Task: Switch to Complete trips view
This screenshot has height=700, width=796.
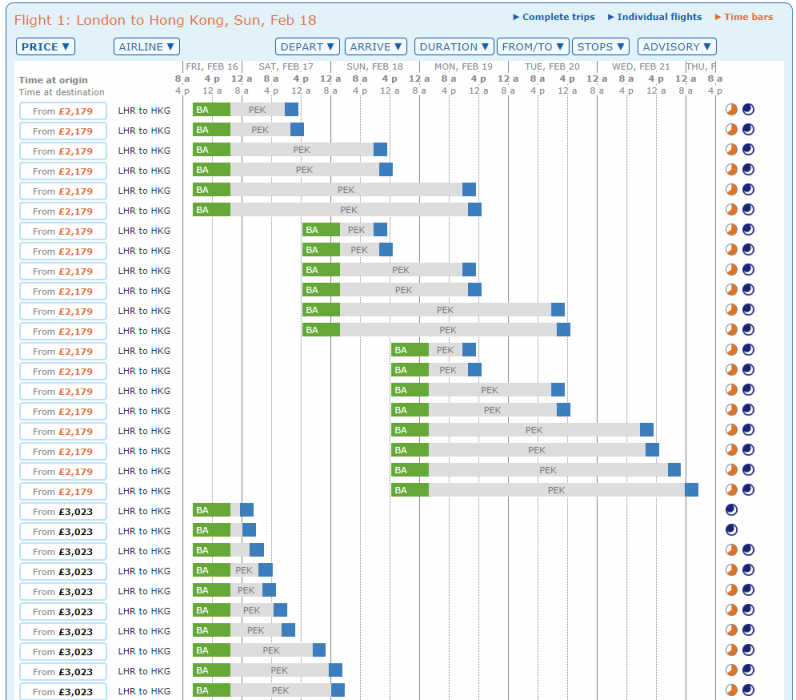Action: pyautogui.click(x=557, y=17)
